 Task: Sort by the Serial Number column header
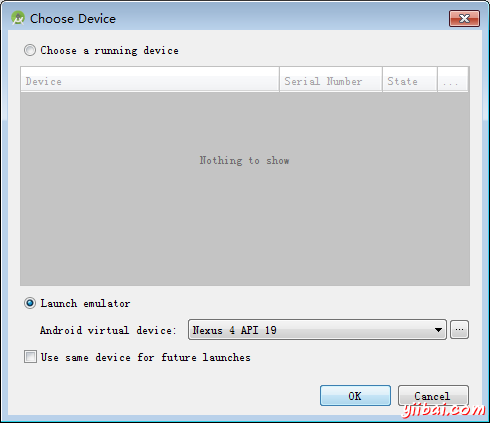click(331, 80)
